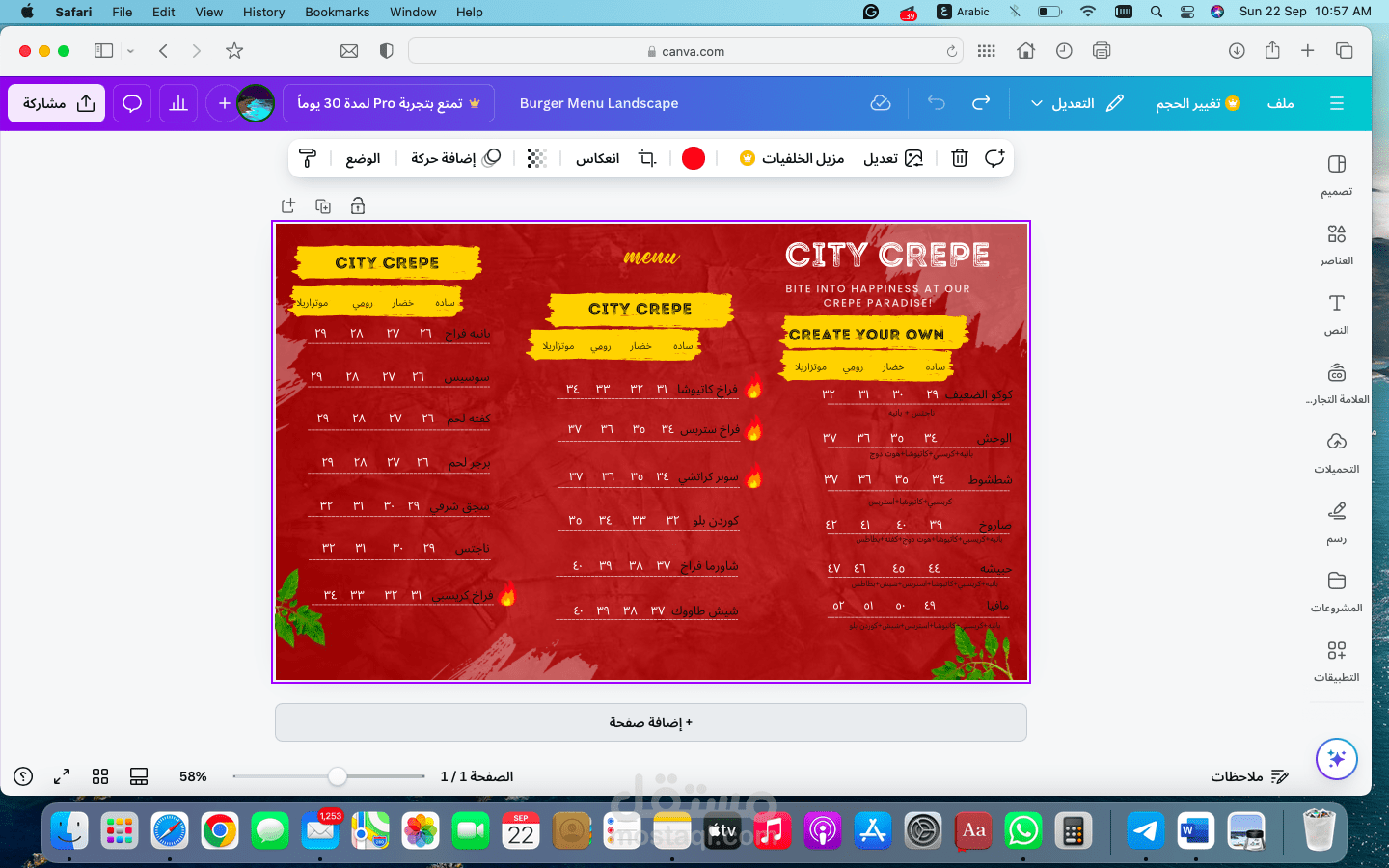Viewport: 1389px width, 868px height.
Task: Open the Safari History menu
Action: coord(263,12)
